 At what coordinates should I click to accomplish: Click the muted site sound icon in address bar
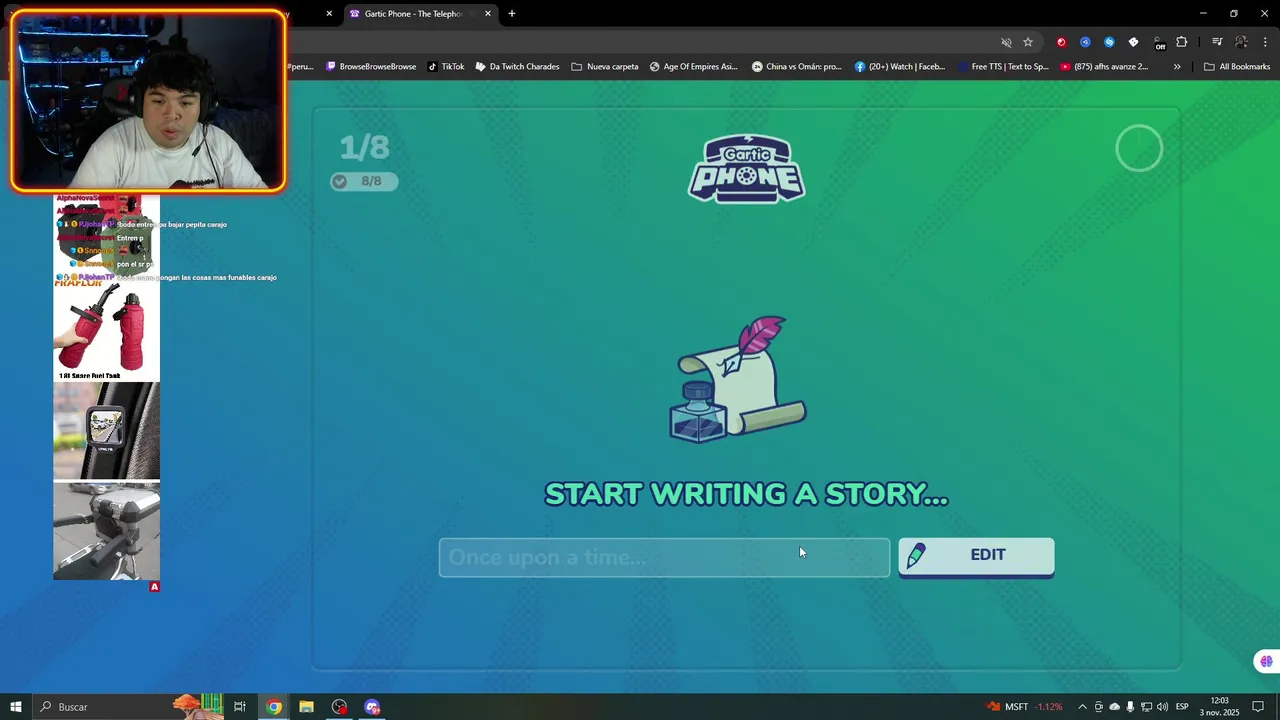click(1006, 42)
